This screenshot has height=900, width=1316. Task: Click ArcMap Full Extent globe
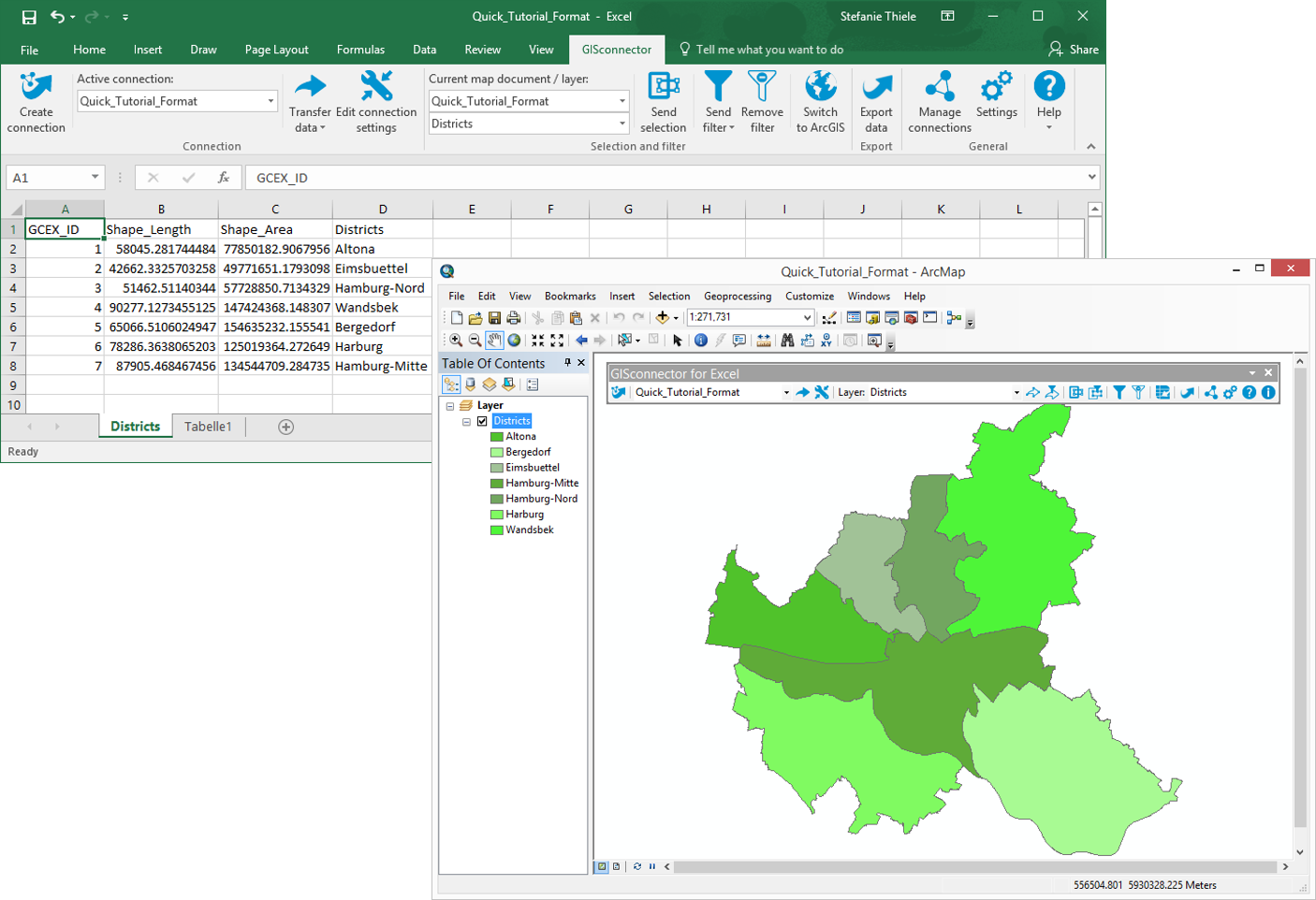point(514,341)
